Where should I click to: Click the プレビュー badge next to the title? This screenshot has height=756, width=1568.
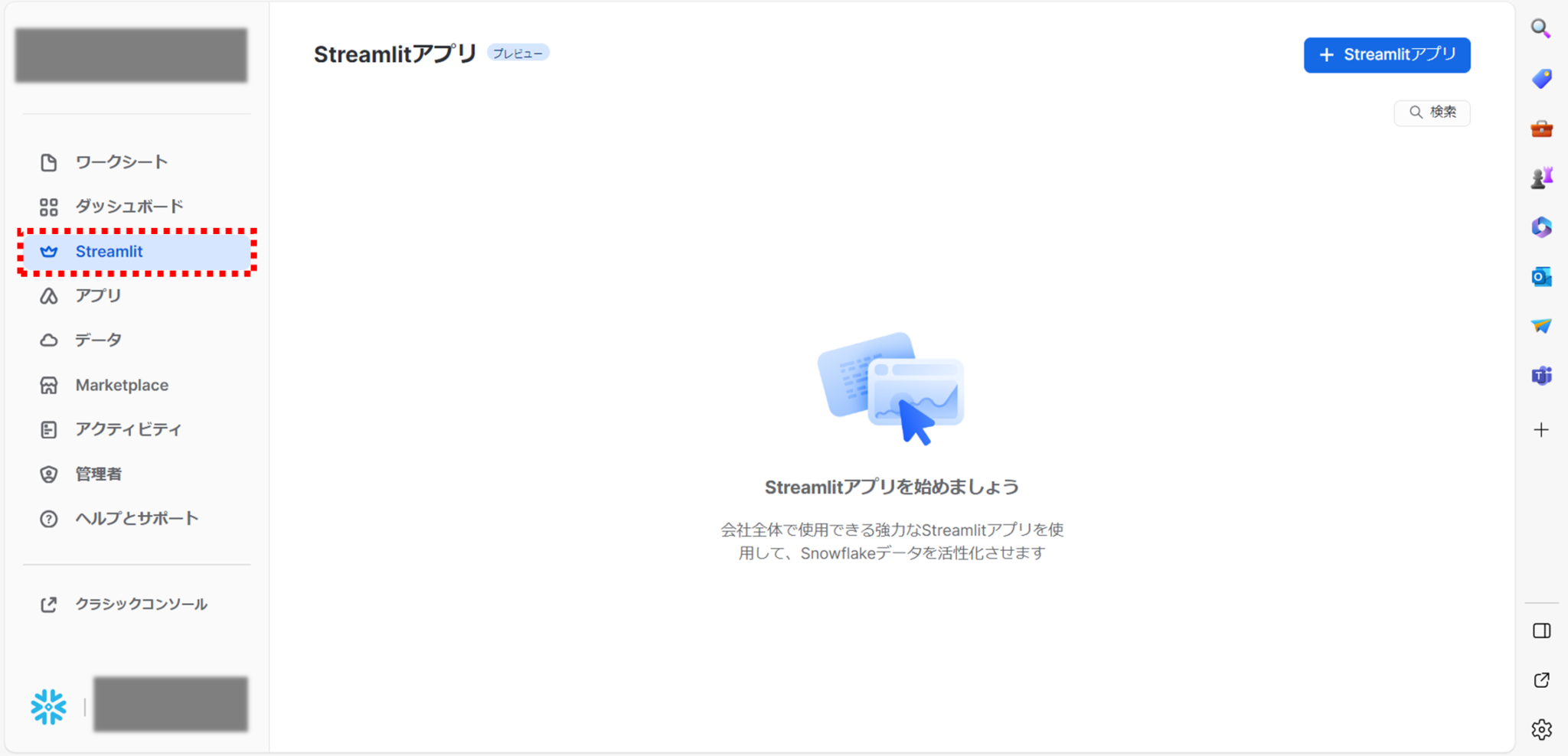coord(518,52)
